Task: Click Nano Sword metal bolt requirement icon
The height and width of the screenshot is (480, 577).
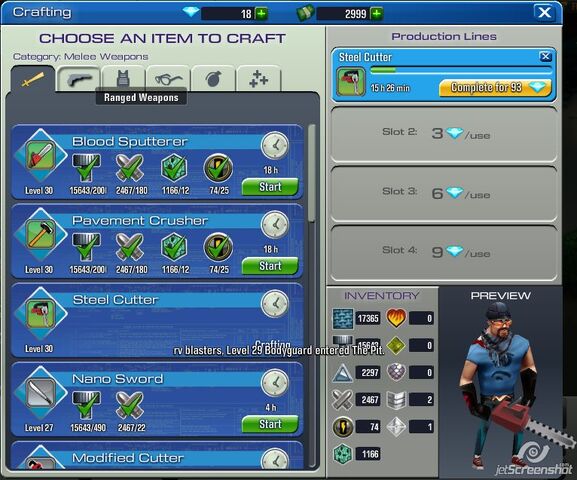Action: coord(86,405)
